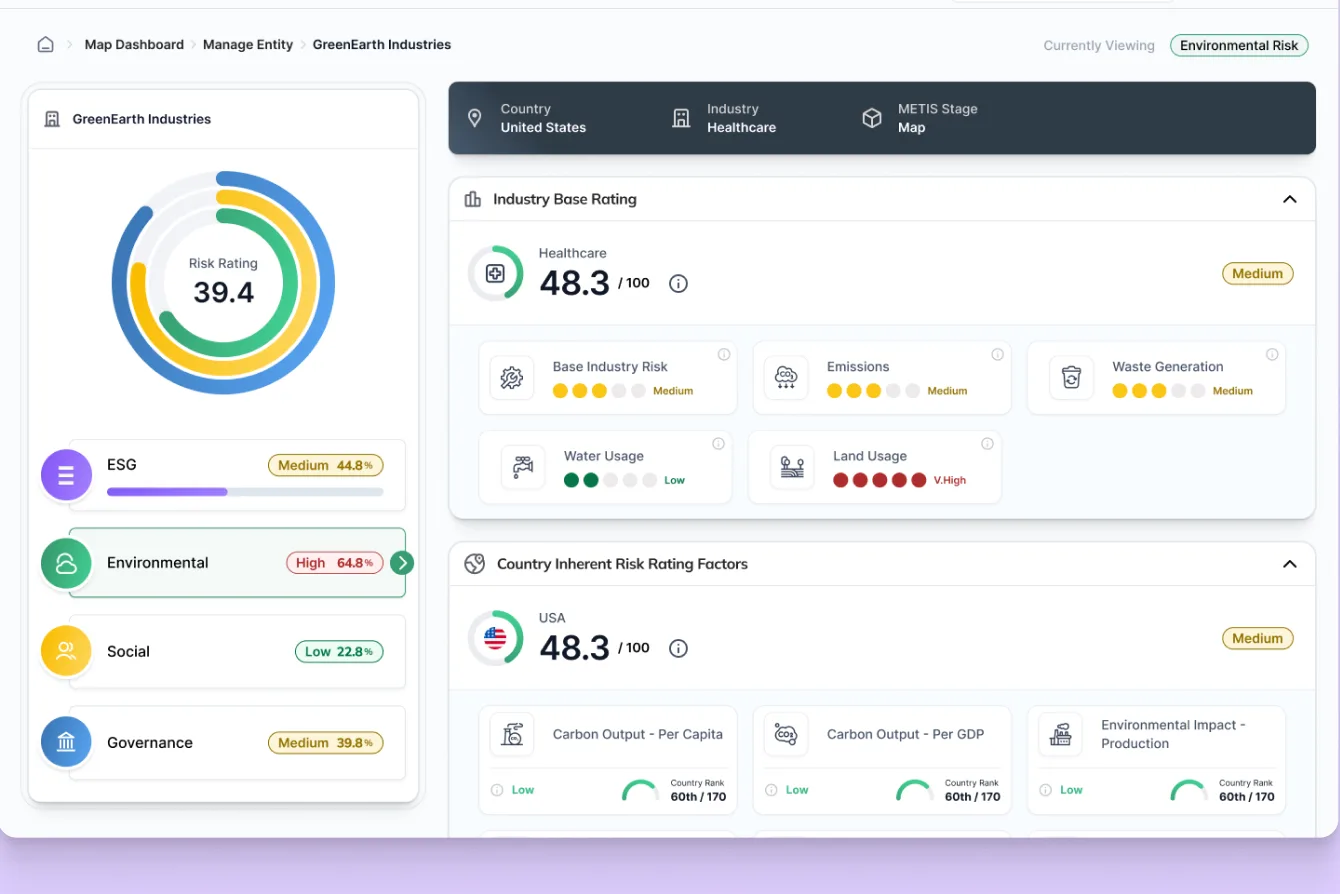Show info for Base Industry Risk card

coord(724,354)
